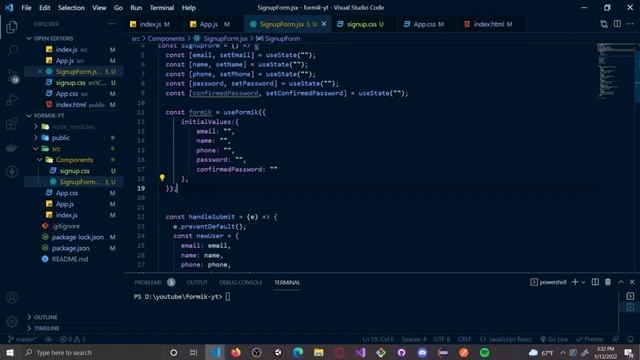Screen dimensions: 640x360
Task: Open the Accounts menu icon
Action: (12, 298)
